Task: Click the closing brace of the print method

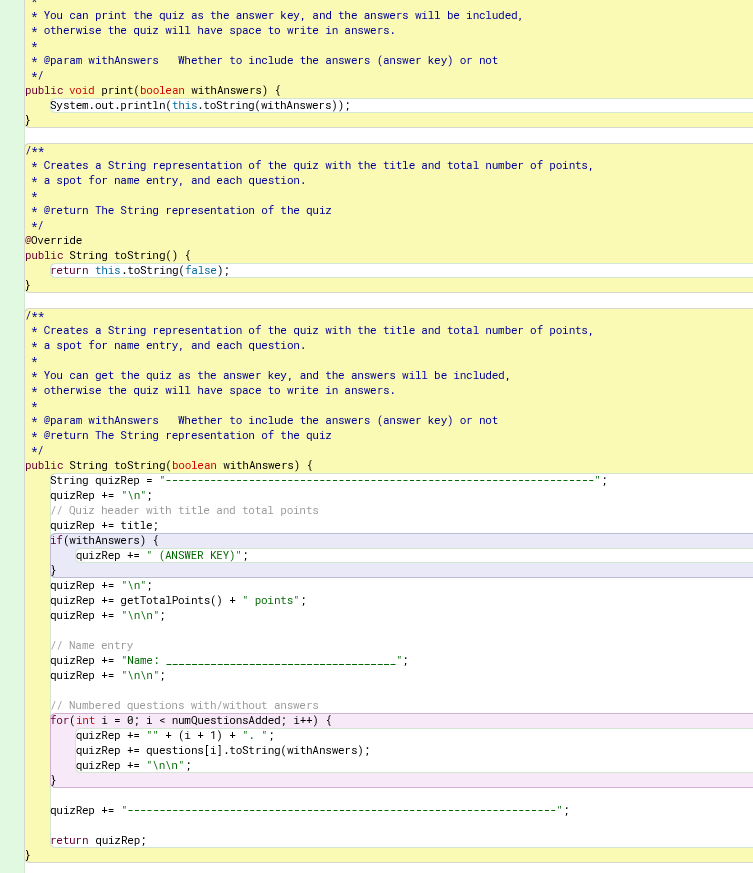Action: 28,120
